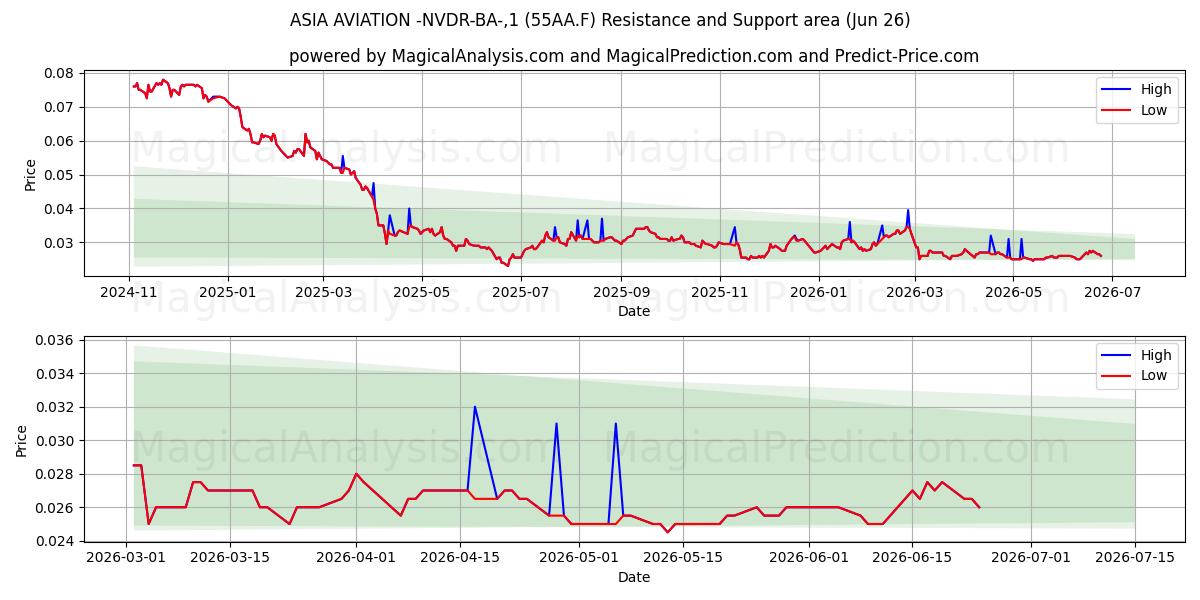This screenshot has height=600, width=1200.
Task: Click the '2025-01' tick label
Action: click(x=228, y=292)
